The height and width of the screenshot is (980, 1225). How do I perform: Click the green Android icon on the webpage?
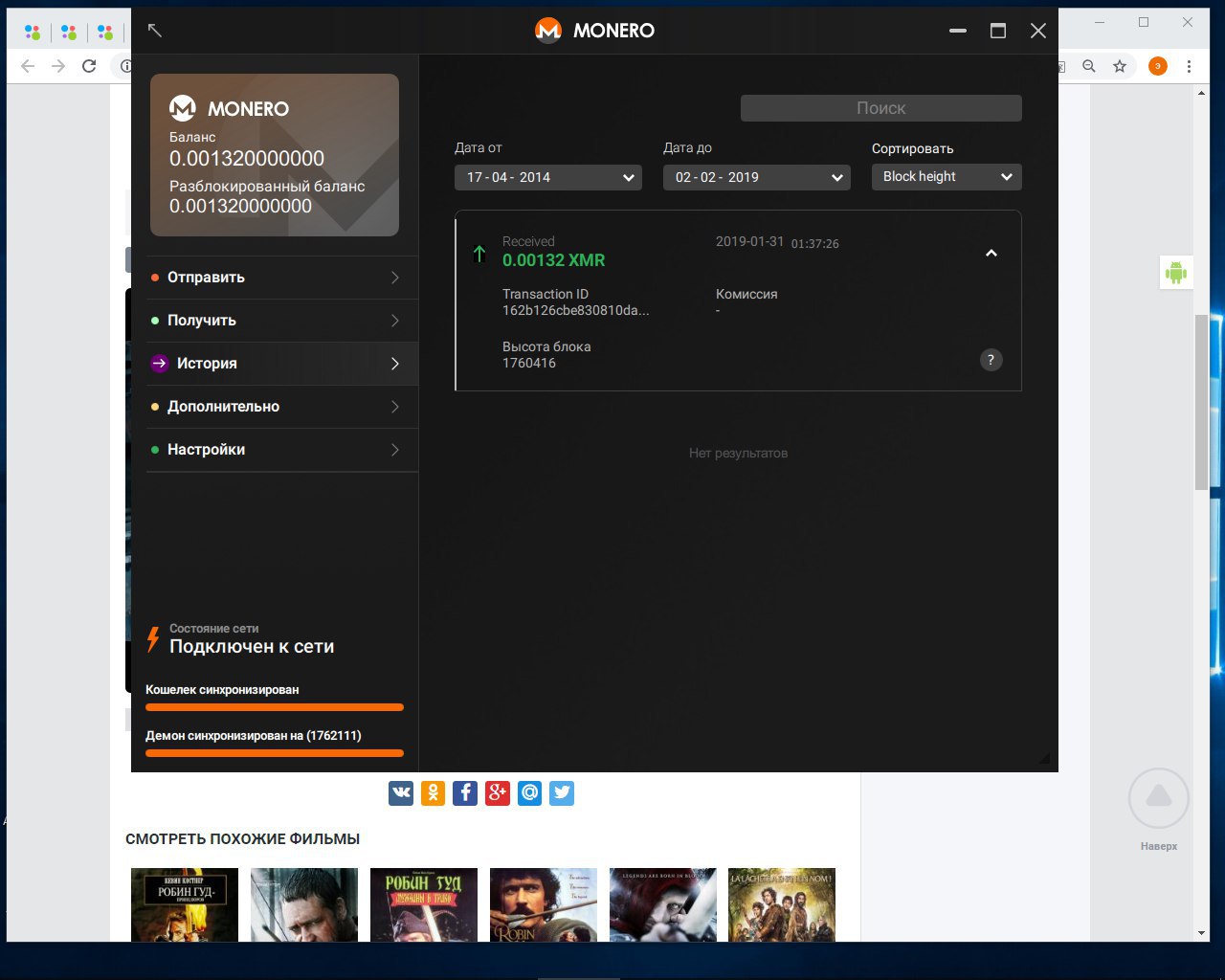tap(1176, 273)
